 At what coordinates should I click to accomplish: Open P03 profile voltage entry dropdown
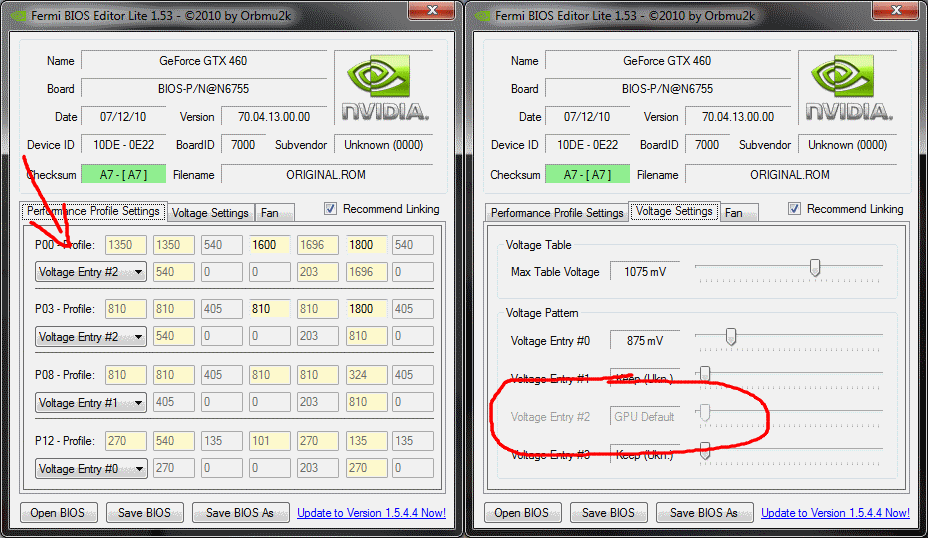91,336
